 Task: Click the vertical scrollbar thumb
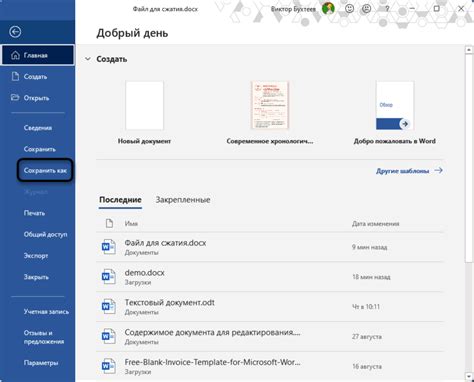[469, 158]
